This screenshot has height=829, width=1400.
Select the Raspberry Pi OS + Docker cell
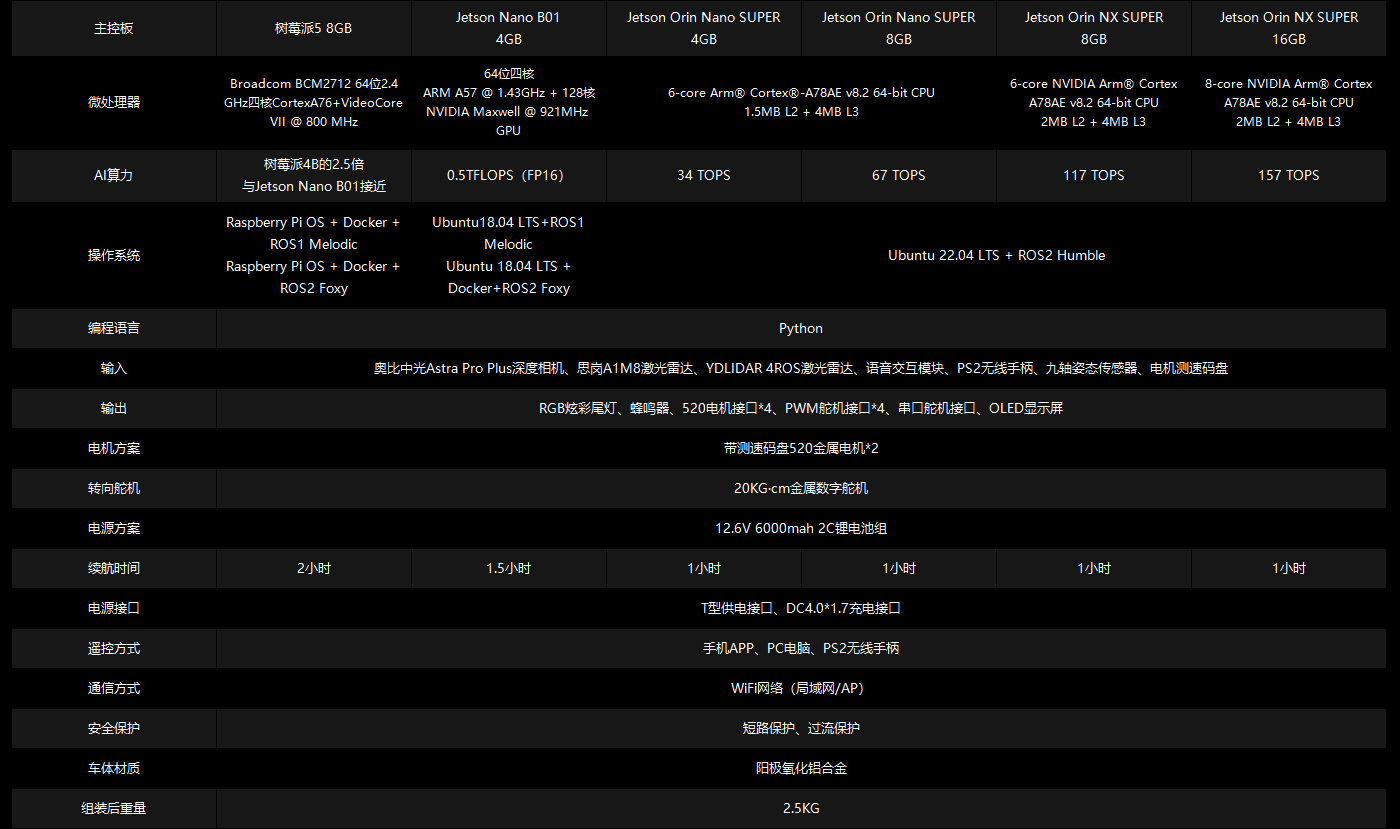pos(313,255)
